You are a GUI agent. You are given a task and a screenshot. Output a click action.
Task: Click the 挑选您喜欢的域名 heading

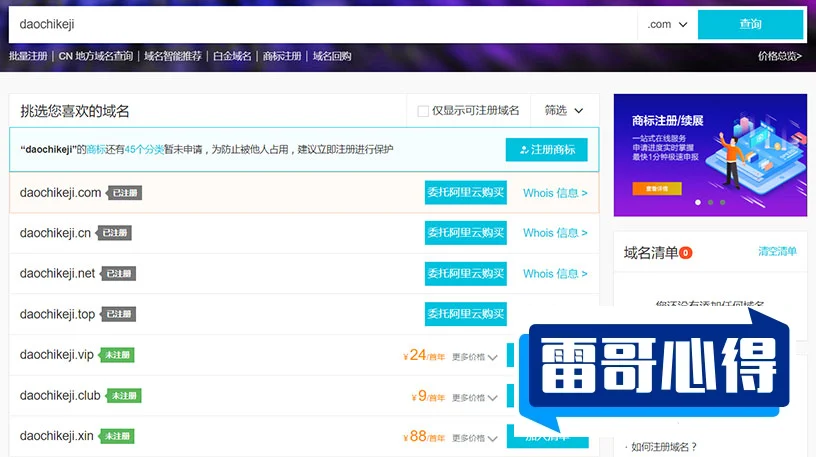74,111
